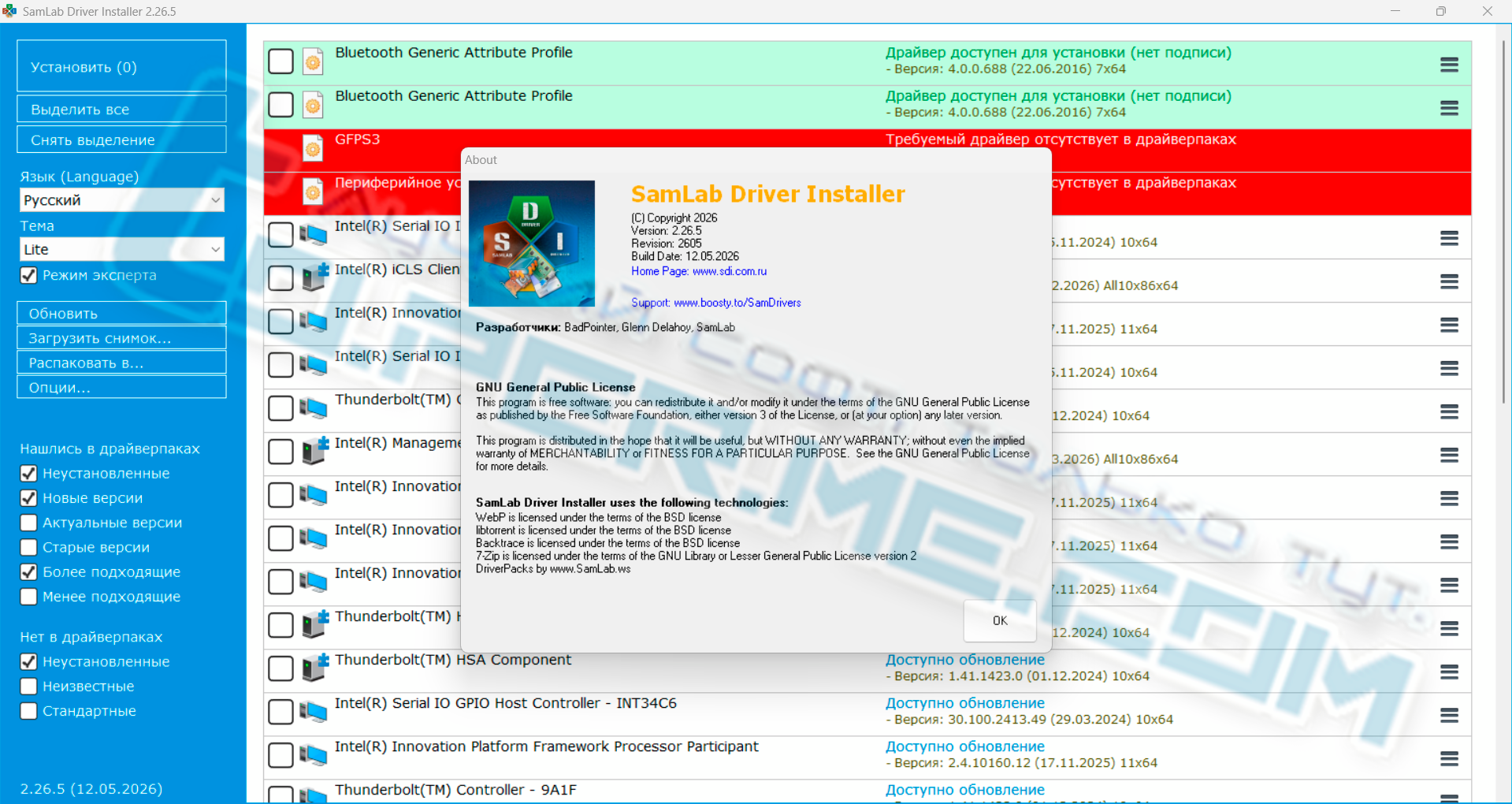Click driver icon of first Bluetooth Generic Attribute Profile

(313, 61)
